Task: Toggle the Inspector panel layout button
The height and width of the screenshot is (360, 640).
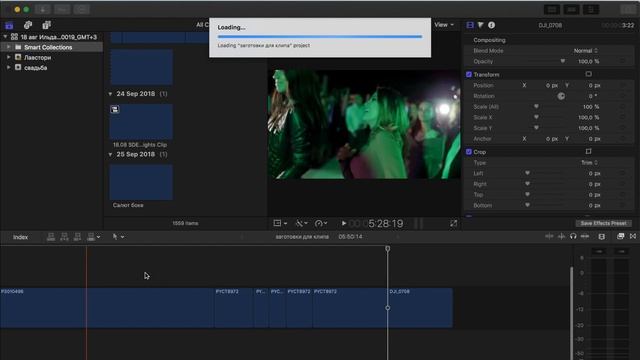Action: 591,9
